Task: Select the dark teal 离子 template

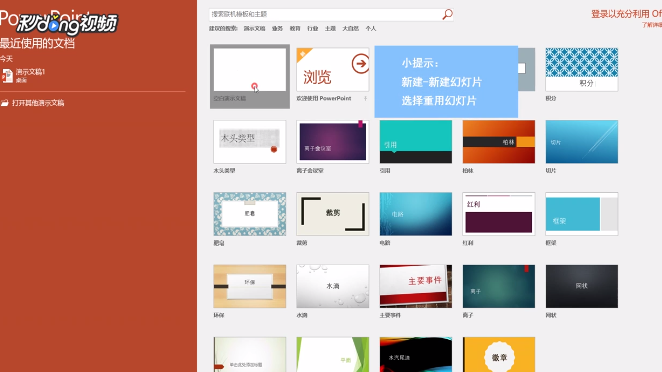Action: (x=499, y=286)
